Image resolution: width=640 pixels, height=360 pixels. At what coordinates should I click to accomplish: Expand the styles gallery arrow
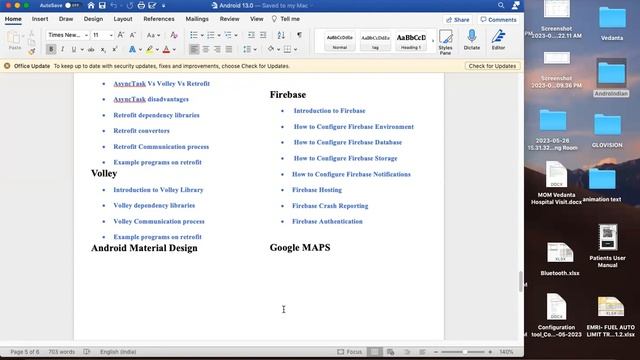pyautogui.click(x=433, y=41)
